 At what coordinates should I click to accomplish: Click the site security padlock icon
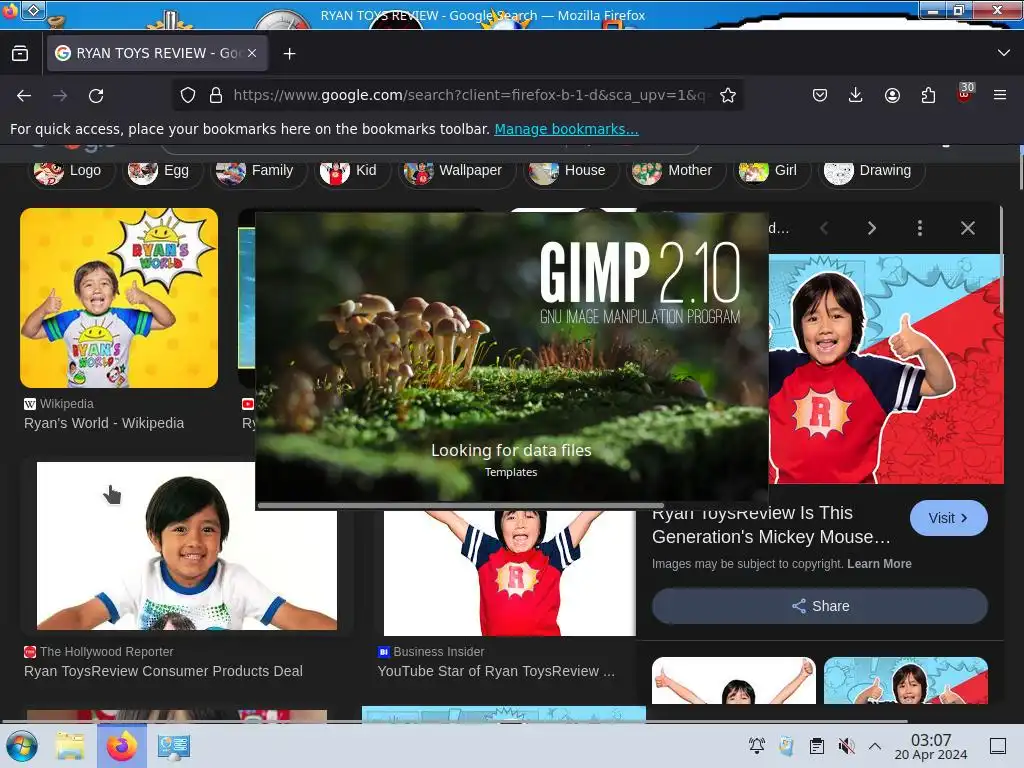216,95
